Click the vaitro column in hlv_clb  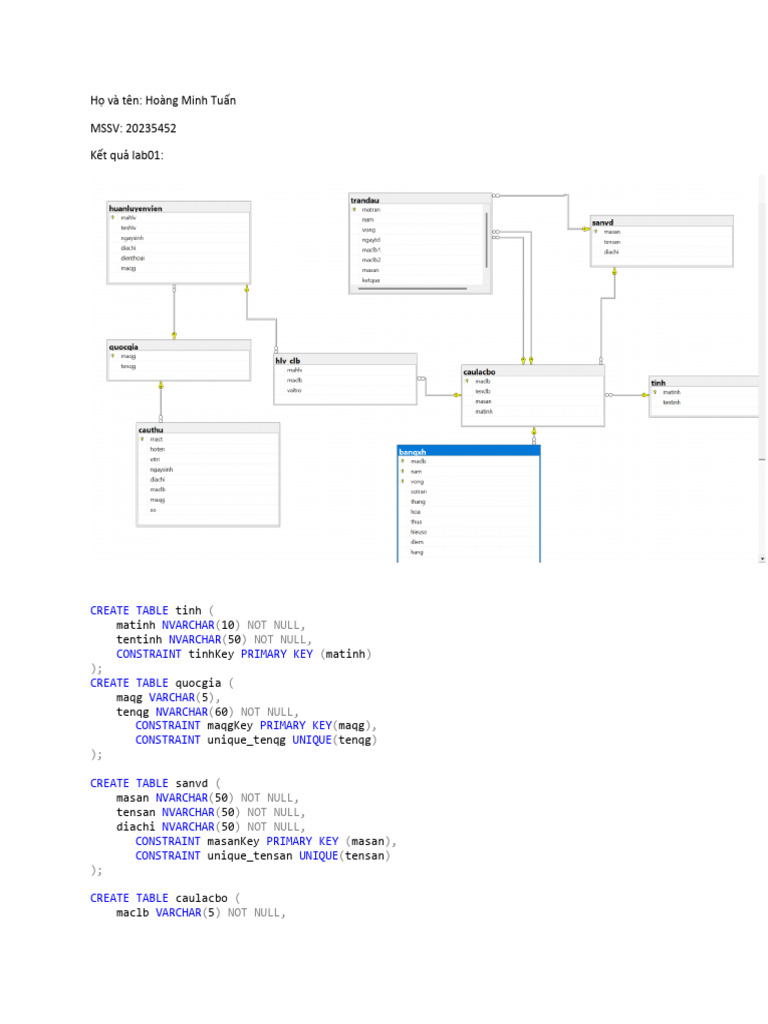click(295, 390)
